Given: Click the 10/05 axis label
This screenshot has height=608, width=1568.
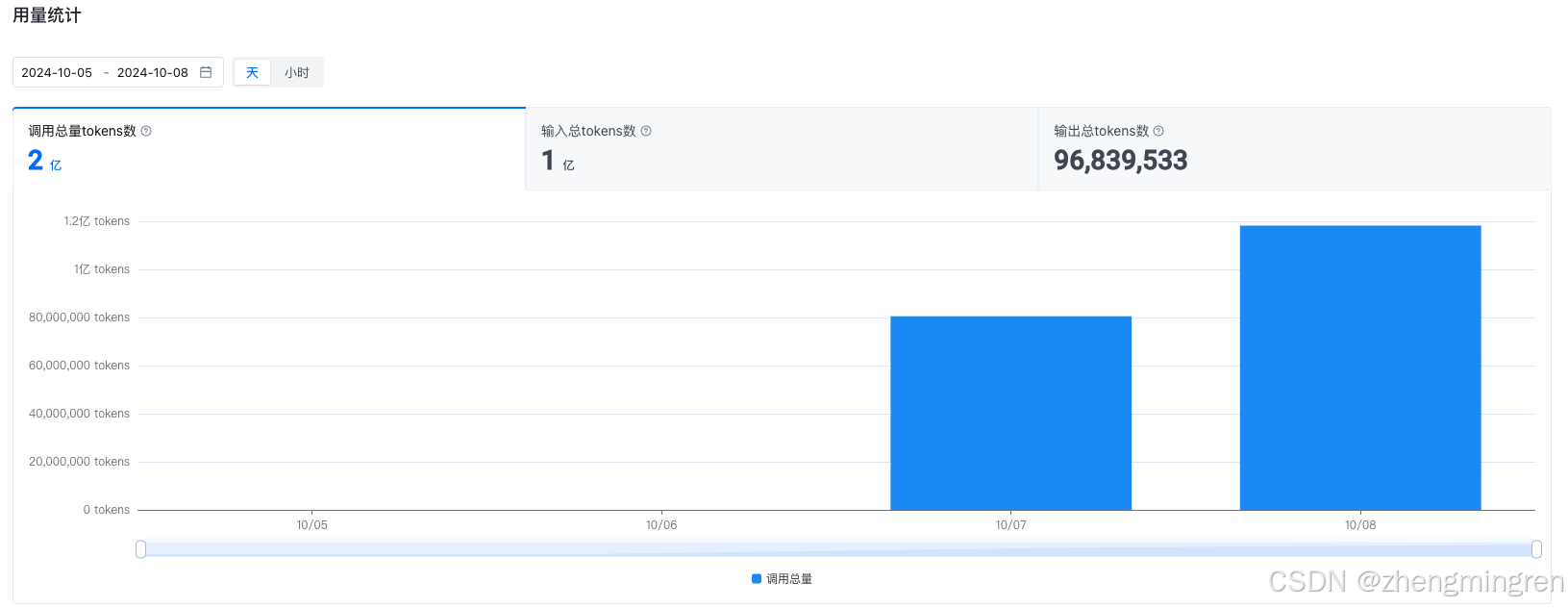Looking at the screenshot, I should point(311,525).
